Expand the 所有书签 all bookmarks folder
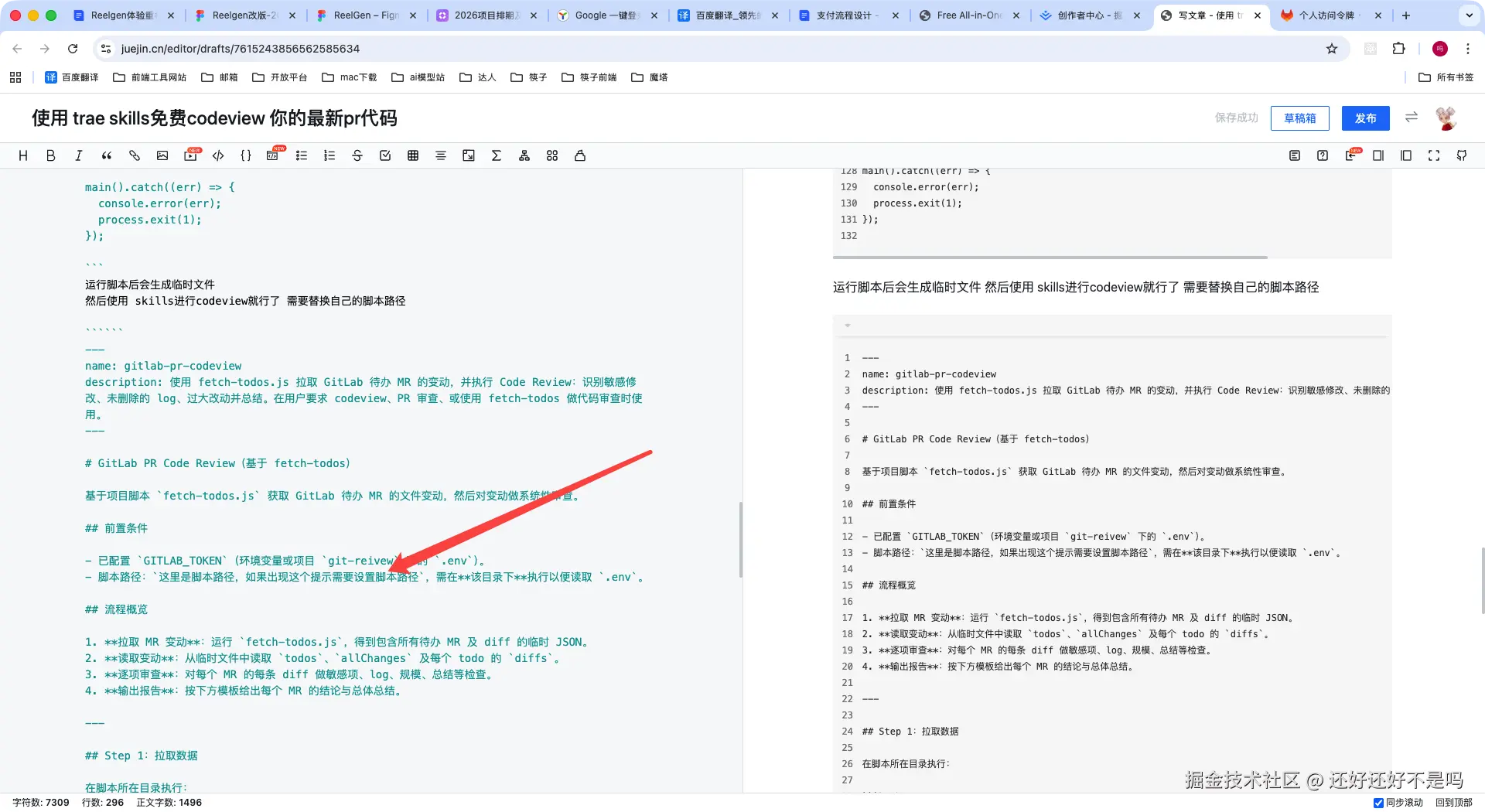 [1446, 77]
